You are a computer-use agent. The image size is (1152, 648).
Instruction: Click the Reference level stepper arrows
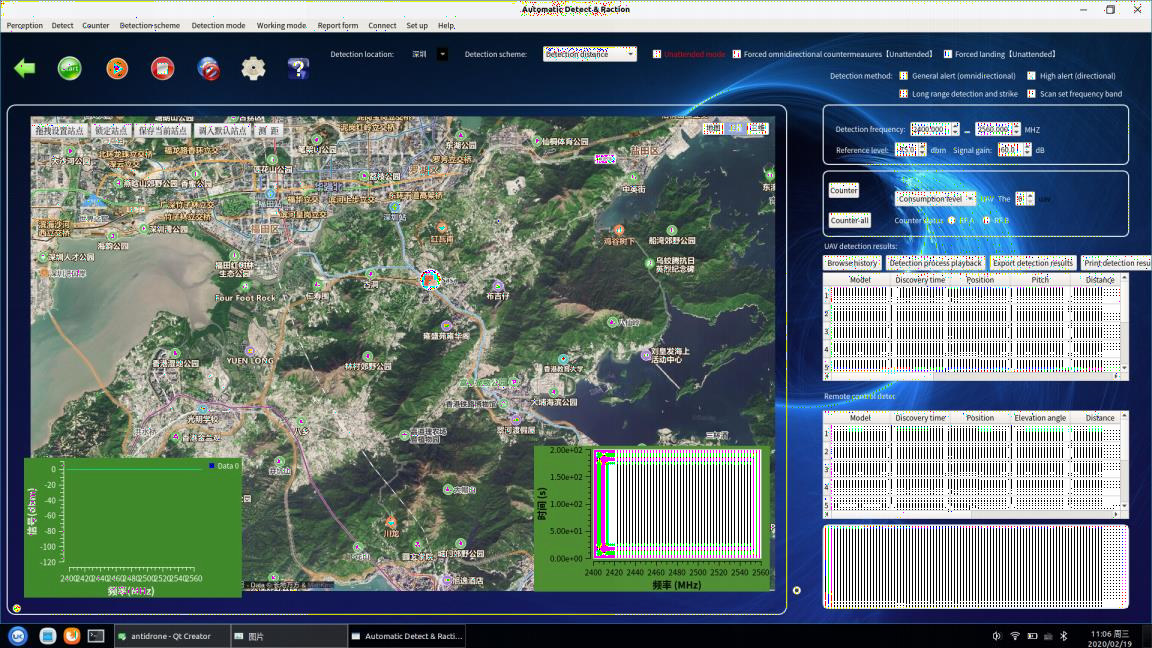click(x=921, y=150)
